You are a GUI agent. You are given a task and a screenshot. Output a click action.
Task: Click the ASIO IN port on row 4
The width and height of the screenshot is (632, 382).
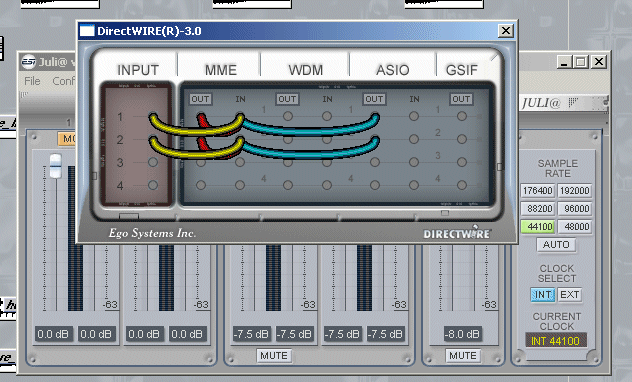click(414, 185)
